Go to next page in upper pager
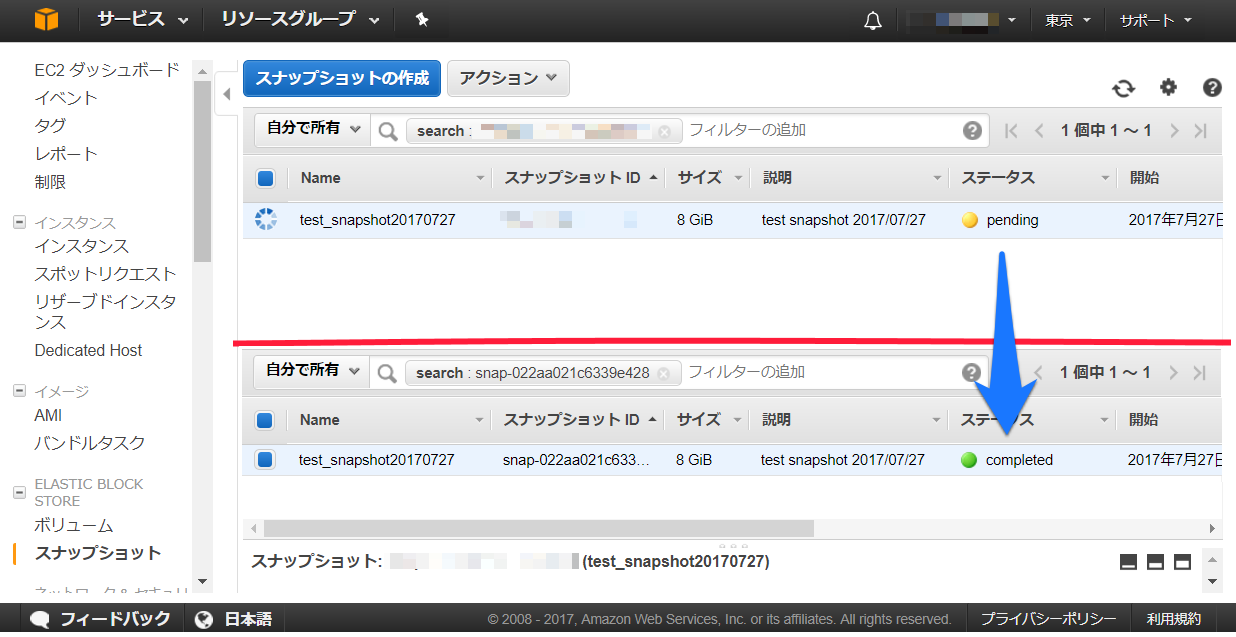 click(x=1174, y=131)
